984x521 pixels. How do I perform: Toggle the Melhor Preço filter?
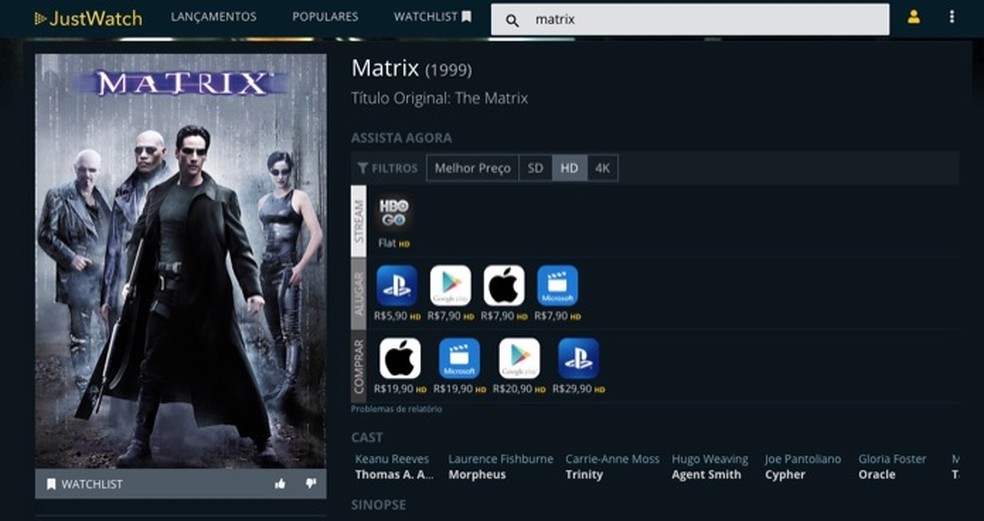click(x=473, y=168)
